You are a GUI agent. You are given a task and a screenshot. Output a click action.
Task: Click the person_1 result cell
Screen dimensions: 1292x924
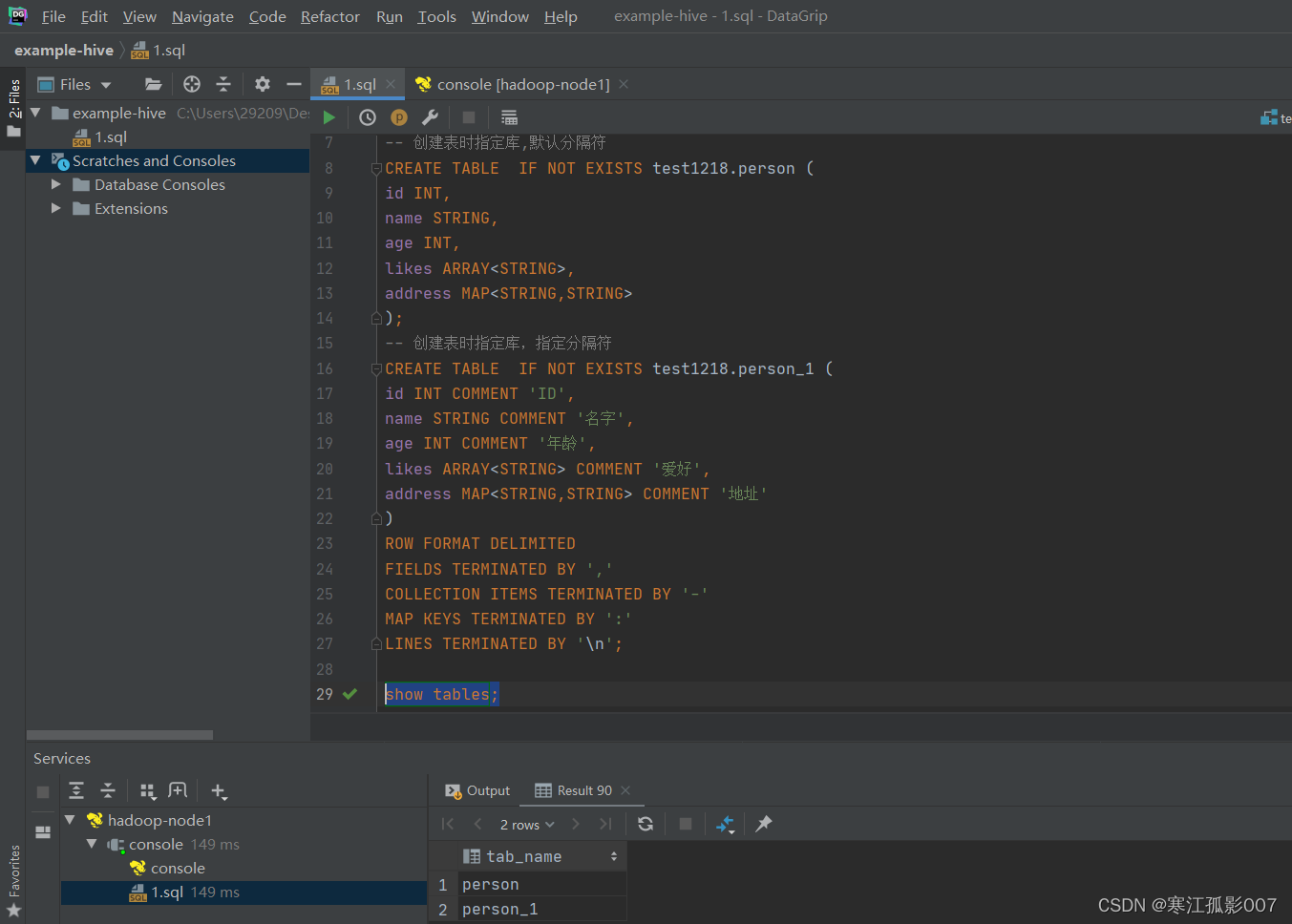[542, 910]
